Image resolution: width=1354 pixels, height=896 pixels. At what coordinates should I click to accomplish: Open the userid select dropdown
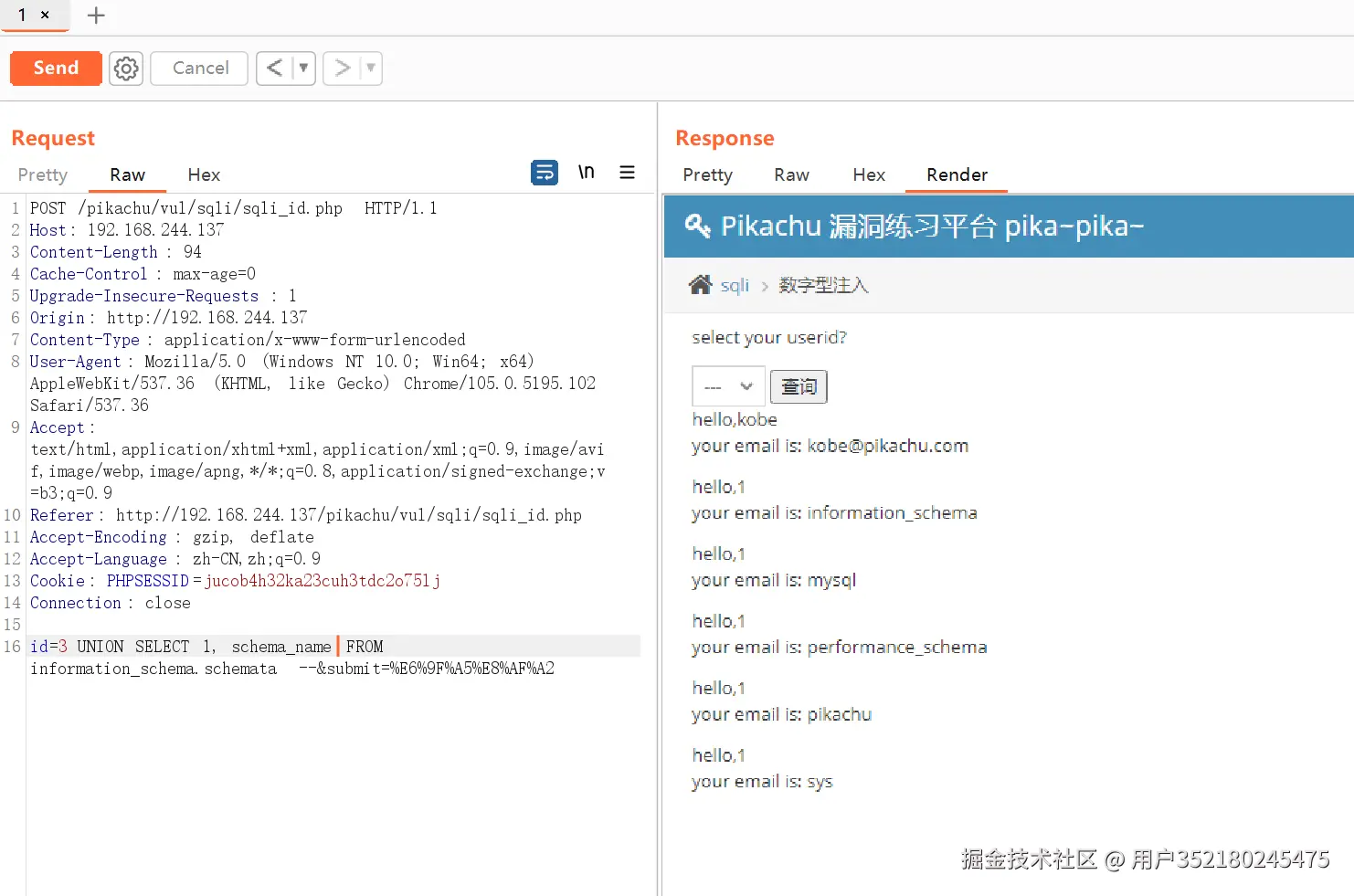pos(728,386)
